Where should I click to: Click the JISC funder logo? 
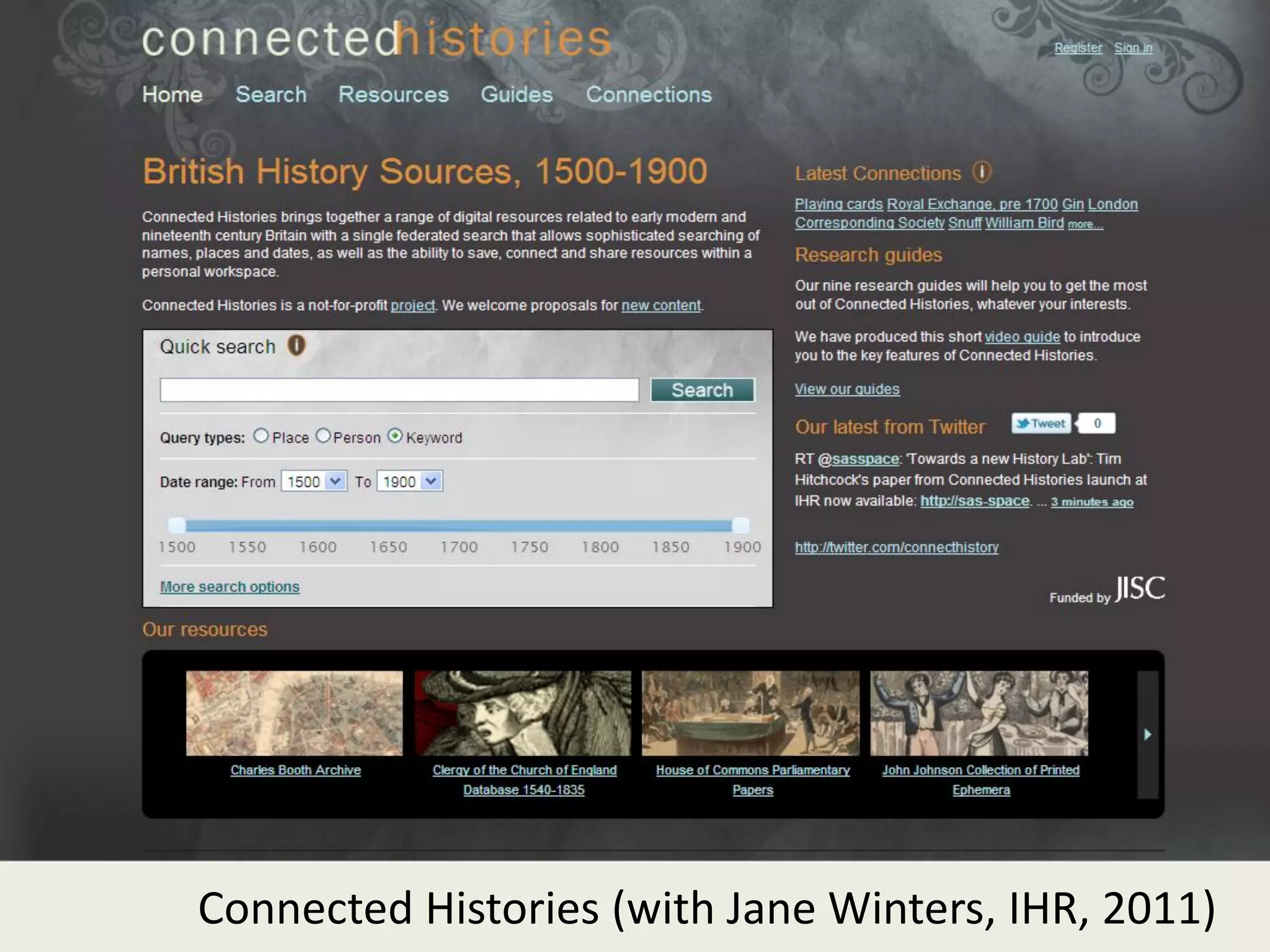tap(1140, 589)
